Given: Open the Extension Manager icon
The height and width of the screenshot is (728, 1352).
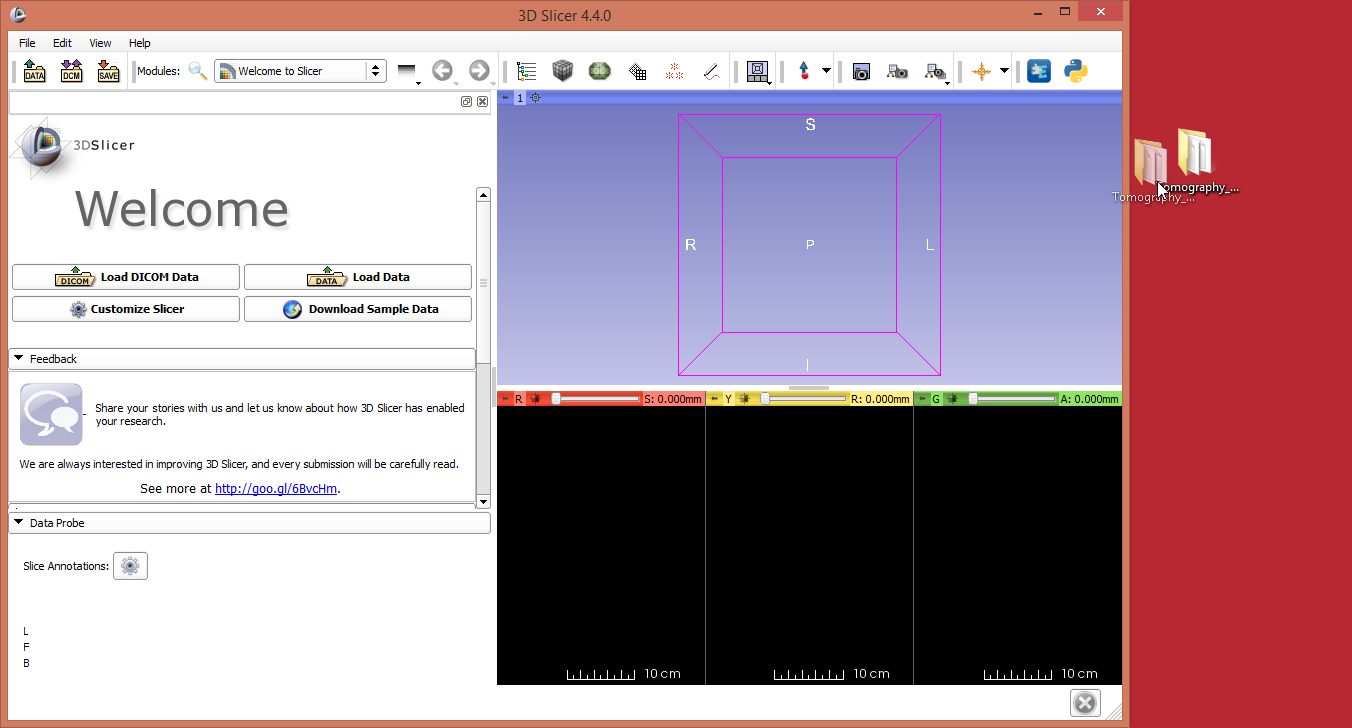Looking at the screenshot, I should 1039,71.
